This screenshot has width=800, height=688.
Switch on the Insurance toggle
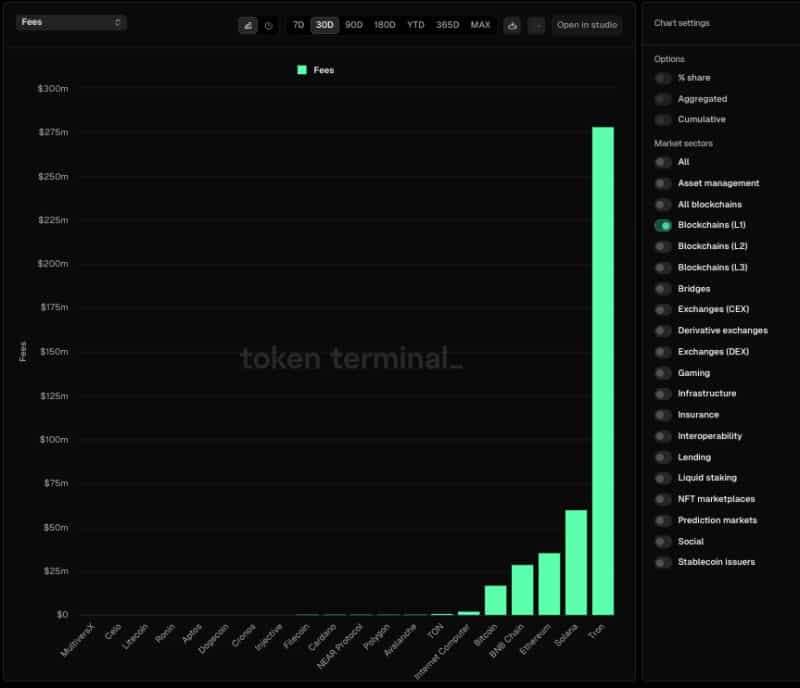tap(663, 415)
